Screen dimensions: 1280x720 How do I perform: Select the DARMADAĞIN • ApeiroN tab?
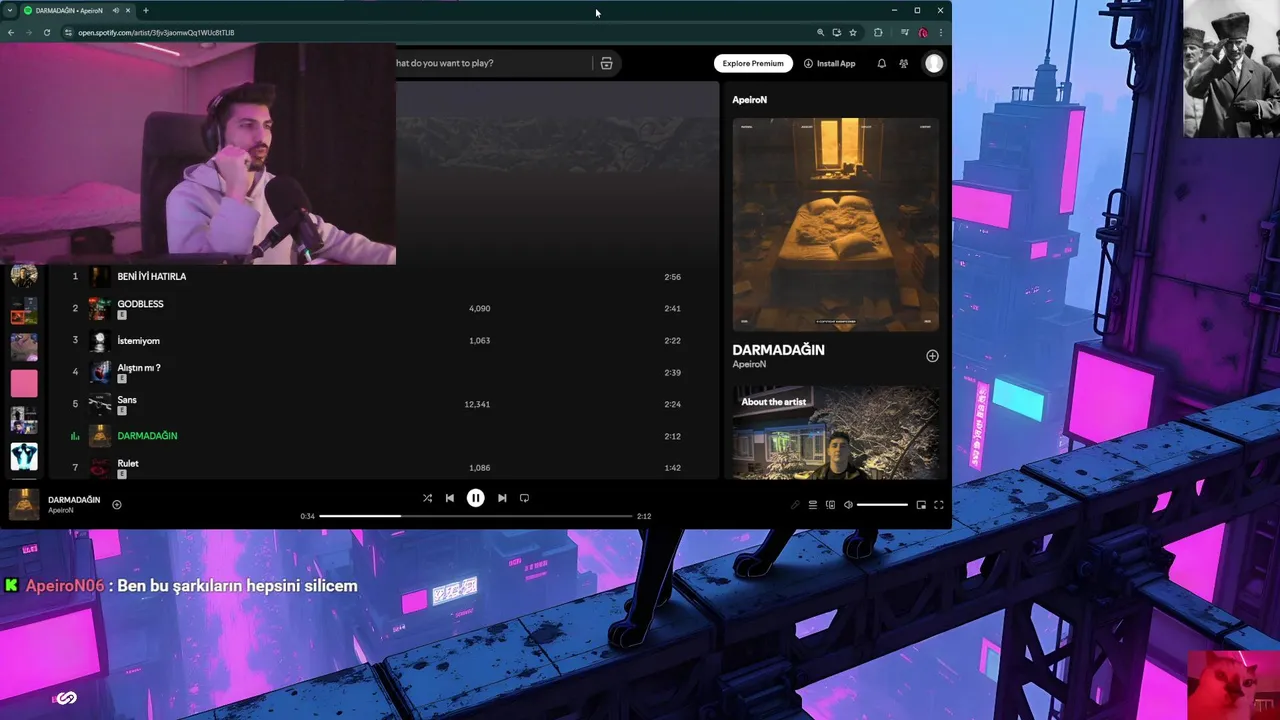click(x=78, y=10)
